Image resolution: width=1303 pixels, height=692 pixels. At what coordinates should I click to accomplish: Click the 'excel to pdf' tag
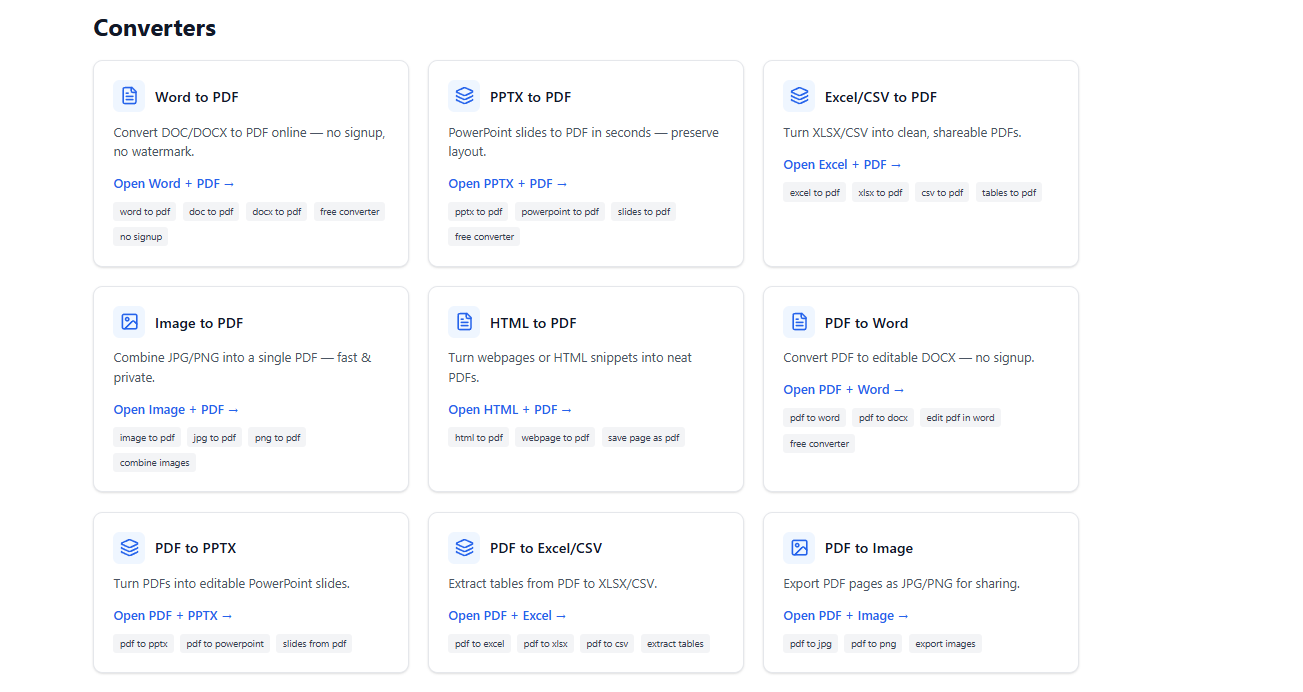coord(815,193)
